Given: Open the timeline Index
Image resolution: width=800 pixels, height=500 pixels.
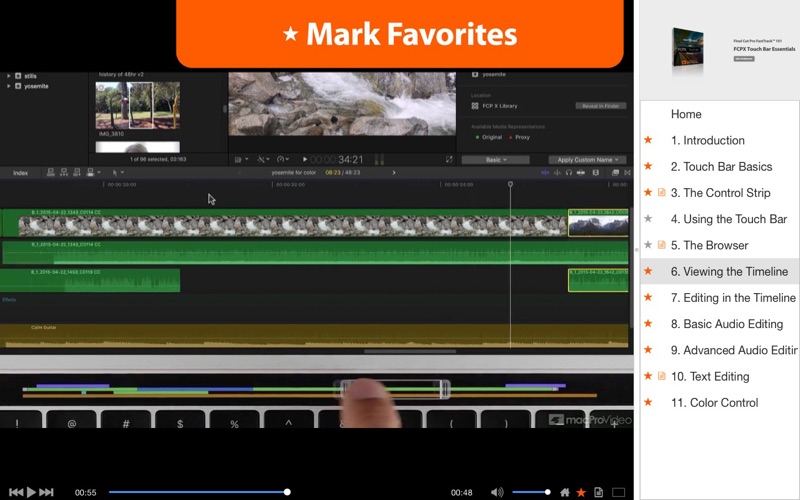Looking at the screenshot, I should coord(20,172).
